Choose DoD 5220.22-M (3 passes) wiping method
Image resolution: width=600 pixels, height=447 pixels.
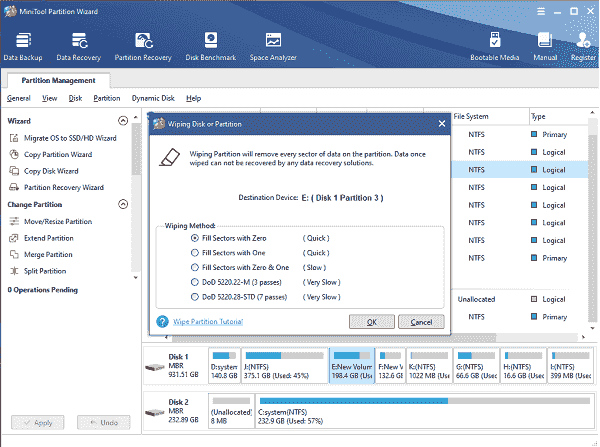pos(194,282)
